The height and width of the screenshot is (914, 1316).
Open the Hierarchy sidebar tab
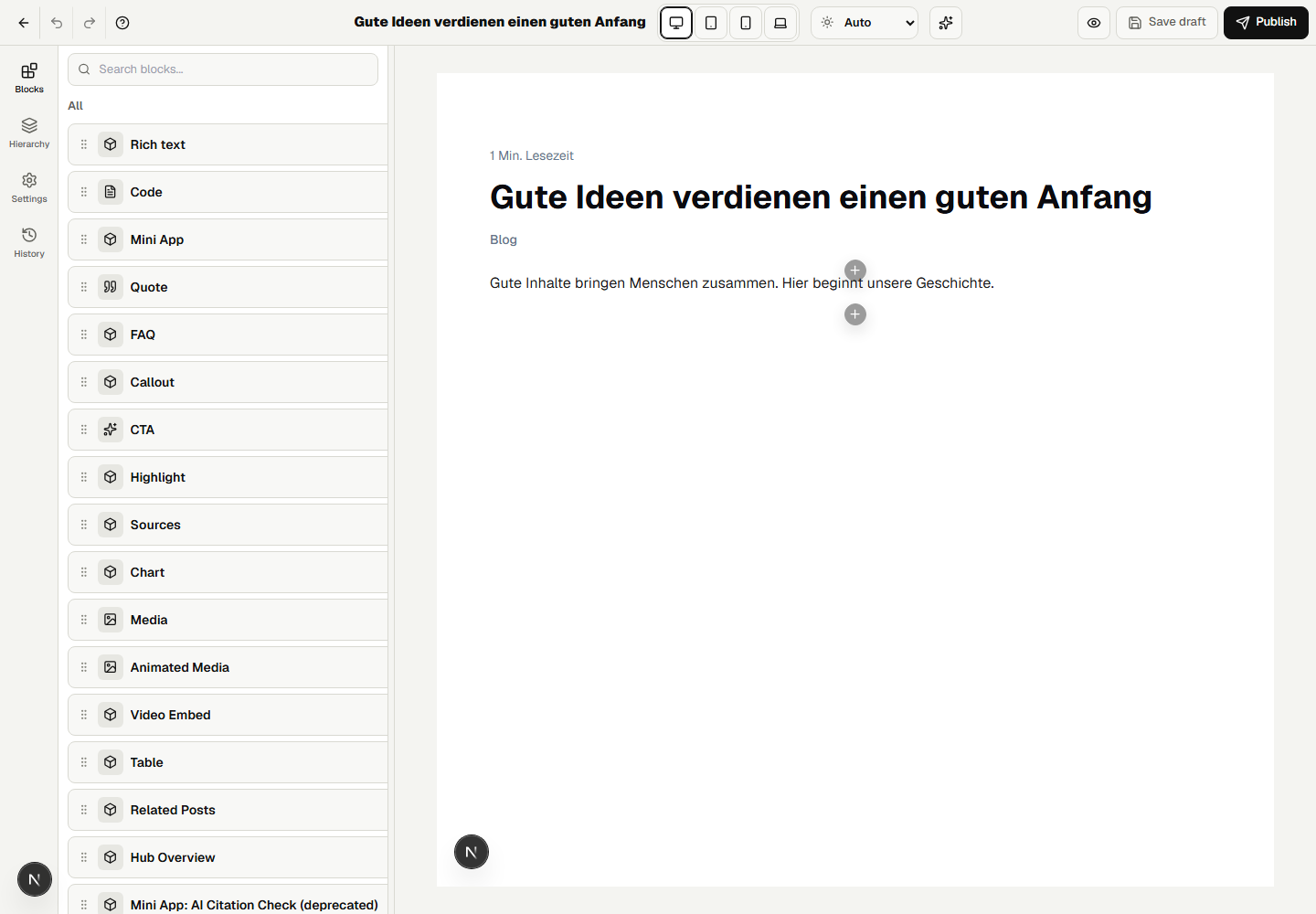(x=29, y=133)
